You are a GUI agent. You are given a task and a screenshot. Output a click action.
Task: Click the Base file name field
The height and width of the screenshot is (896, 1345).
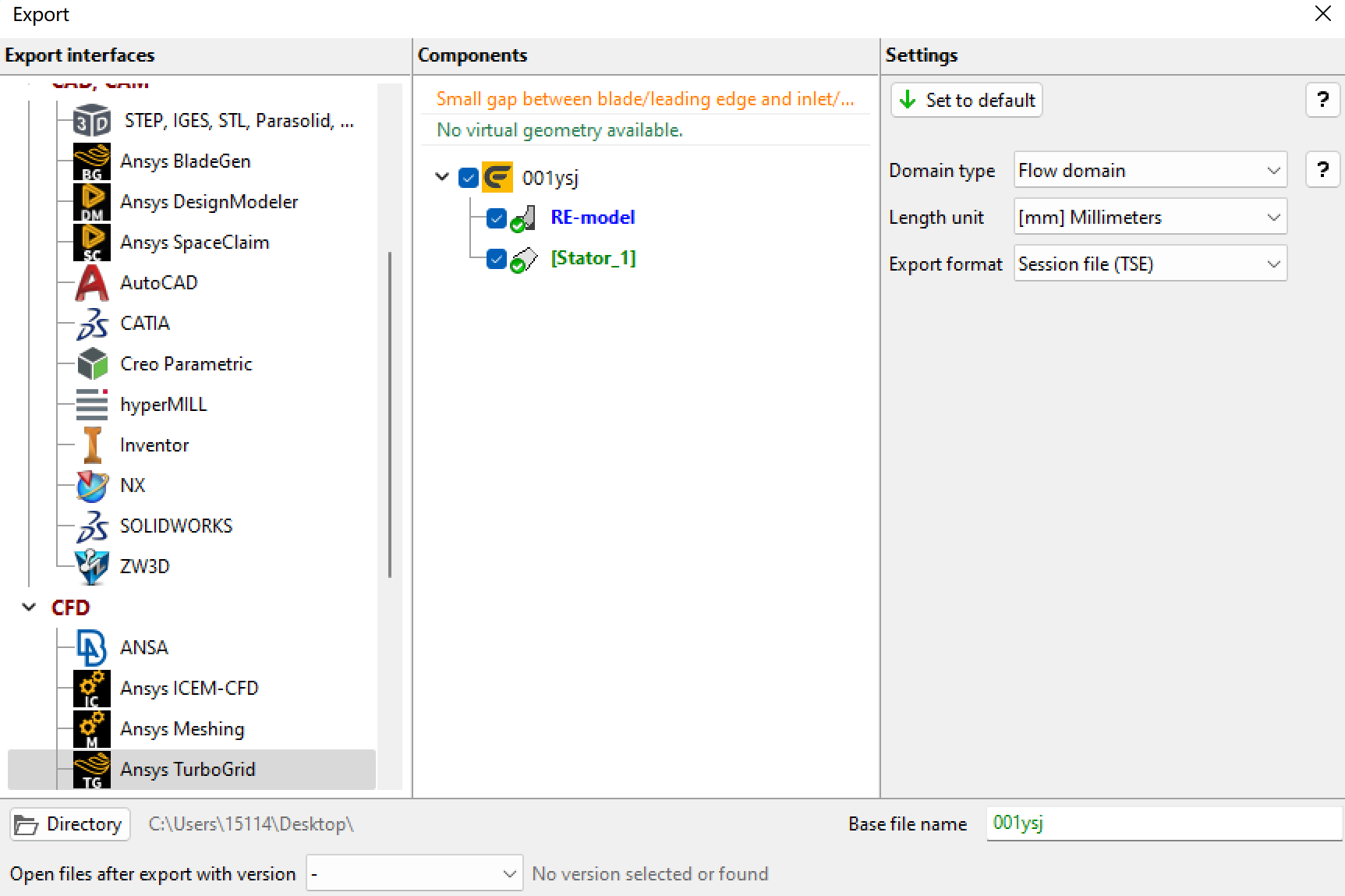[1163, 823]
